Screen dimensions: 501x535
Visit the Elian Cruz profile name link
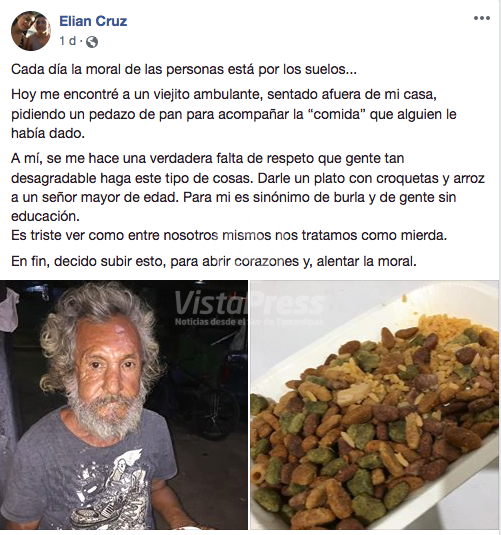[93, 21]
